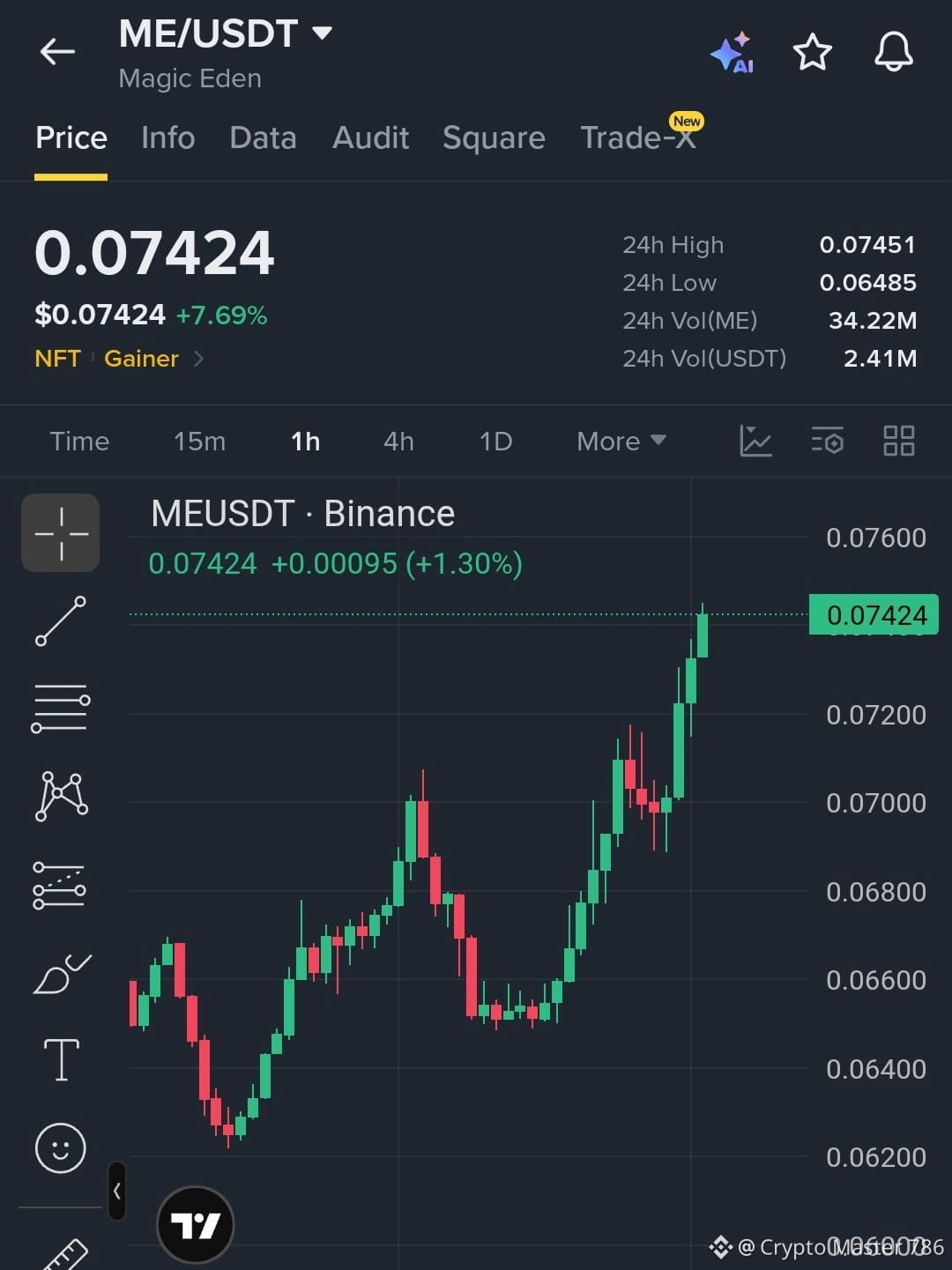
Task: Select the Time chart interval
Action: (x=79, y=442)
